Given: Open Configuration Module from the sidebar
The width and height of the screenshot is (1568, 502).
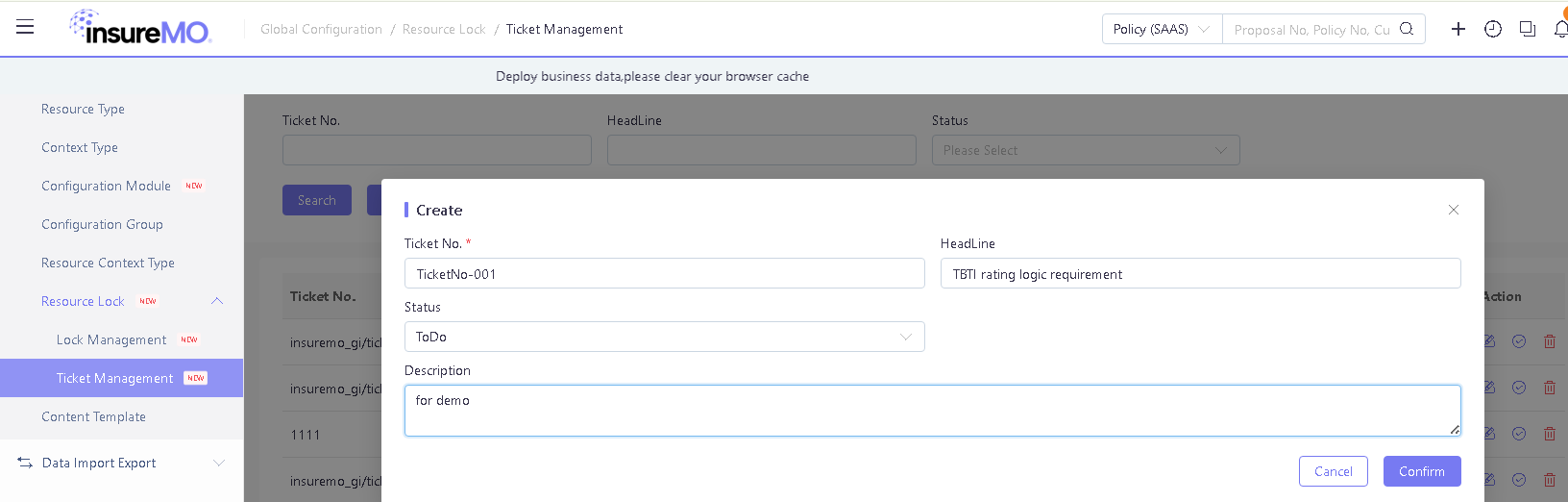Looking at the screenshot, I should [x=106, y=186].
